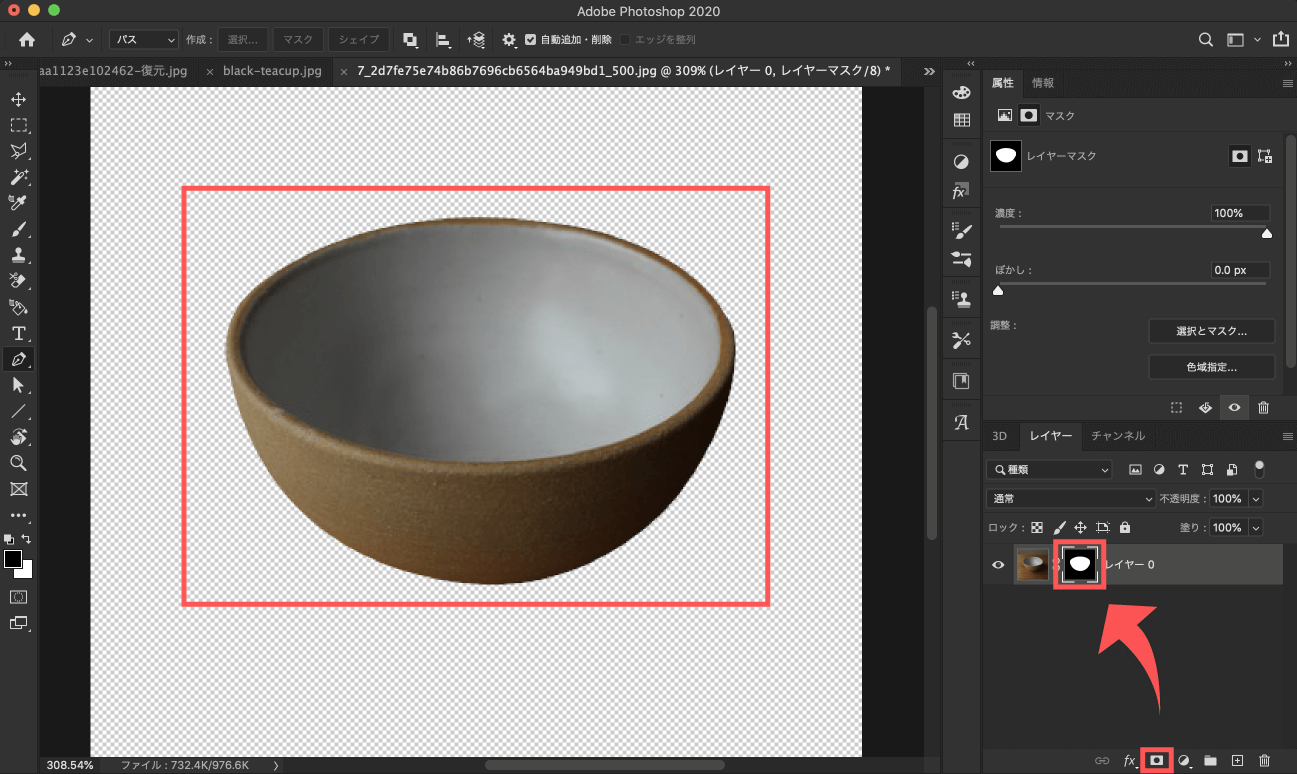Select the Magic Wand tool
Screen dimensions: 1297x774
pos(19,178)
